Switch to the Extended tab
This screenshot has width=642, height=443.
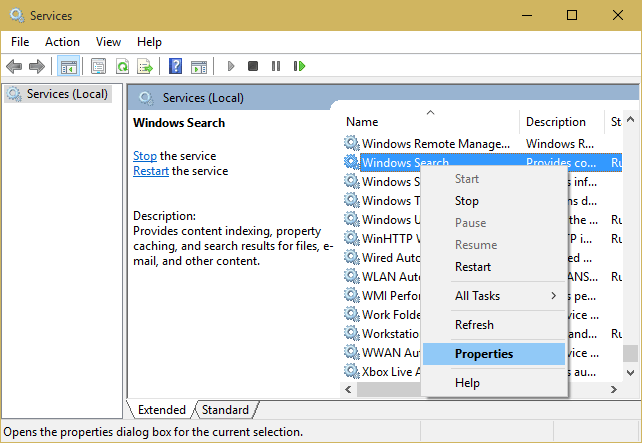pos(162,410)
